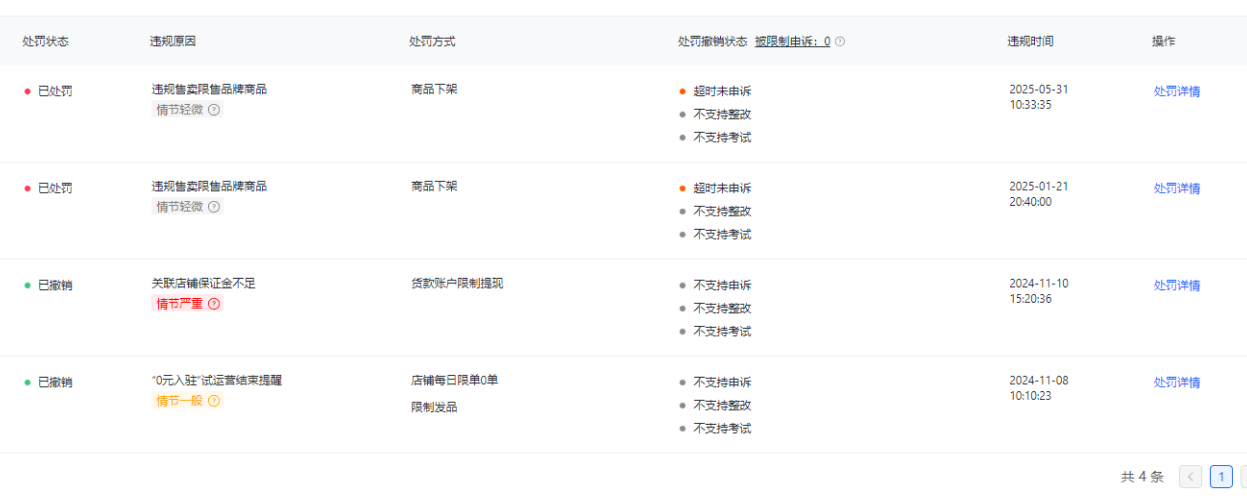This screenshot has height=503, width=1247.
Task: Click the 违规时间 column header
Action: [1030, 42]
